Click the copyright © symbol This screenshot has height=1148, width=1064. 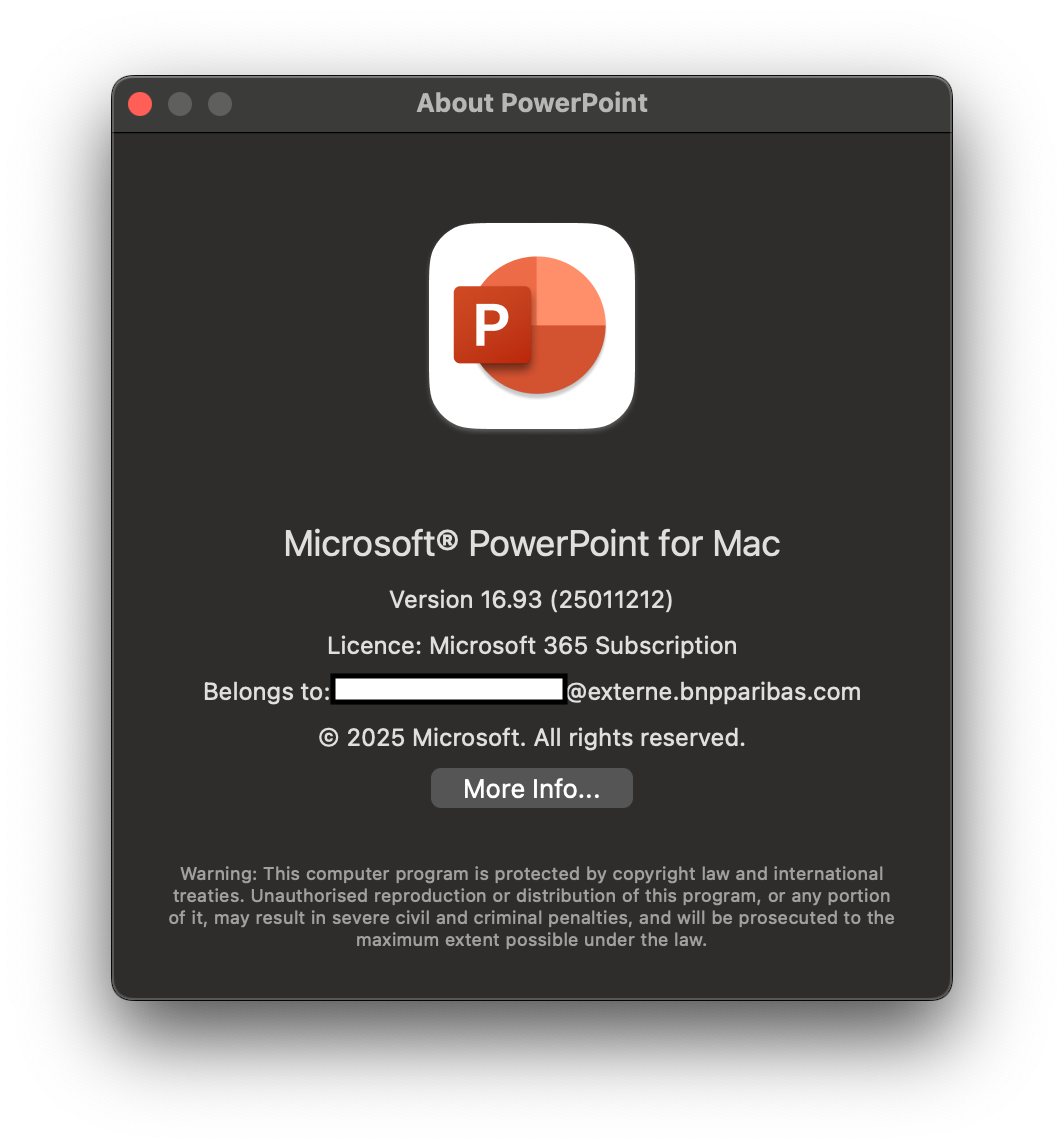(329, 738)
